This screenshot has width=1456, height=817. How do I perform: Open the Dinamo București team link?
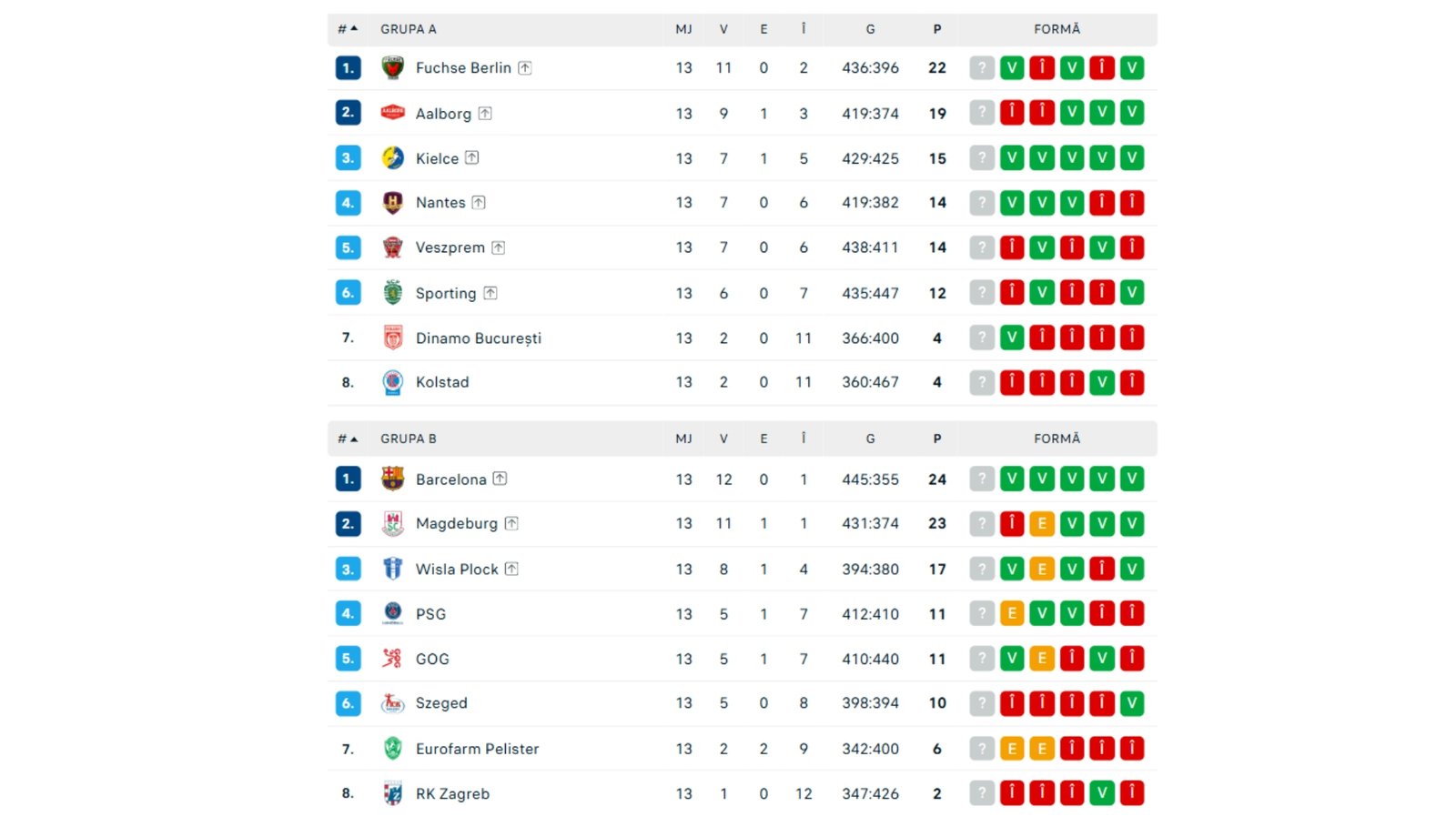coord(478,338)
